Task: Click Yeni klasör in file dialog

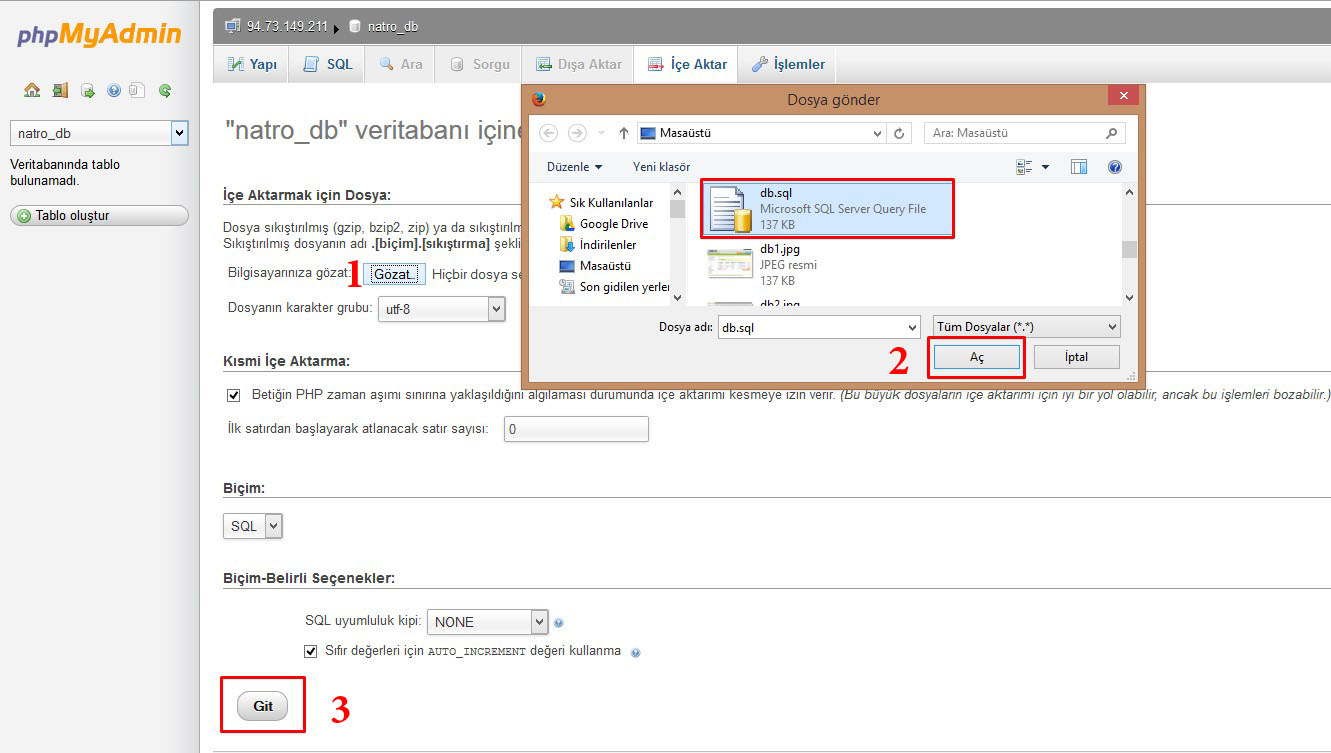Action: coord(661,167)
